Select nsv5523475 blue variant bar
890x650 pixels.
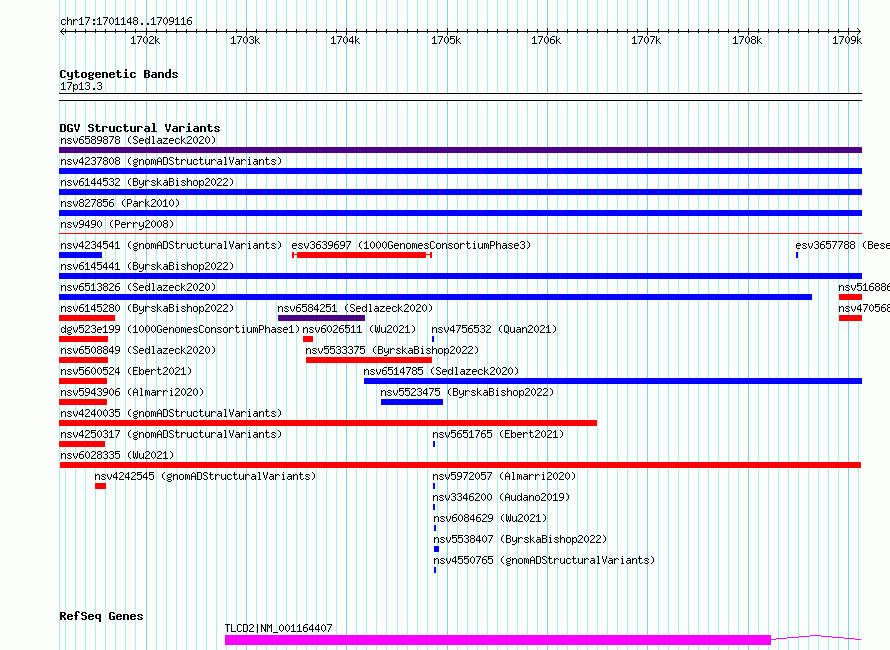point(412,402)
